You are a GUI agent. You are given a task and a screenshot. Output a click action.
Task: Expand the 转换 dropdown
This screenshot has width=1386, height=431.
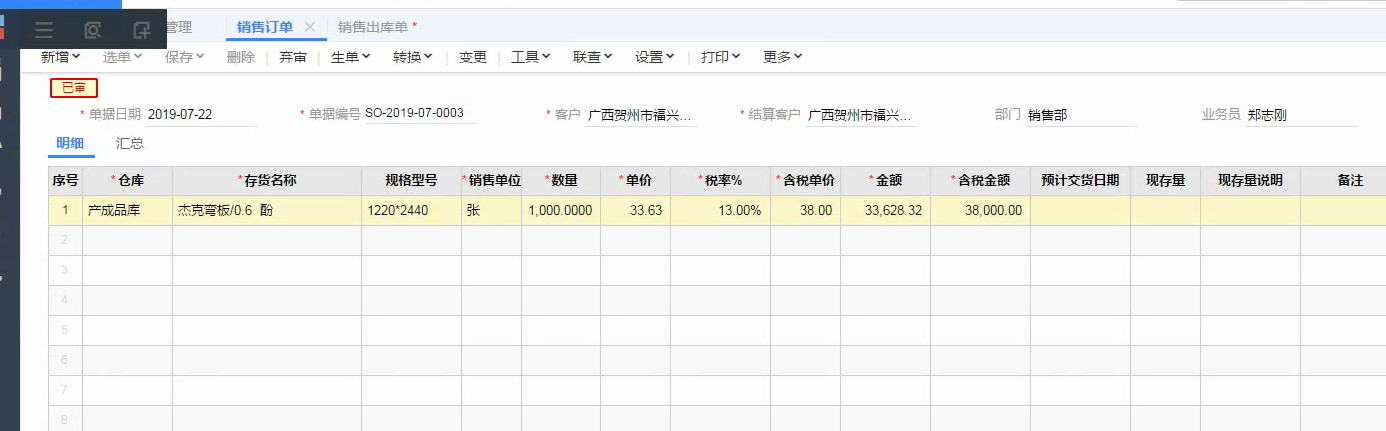coord(413,57)
